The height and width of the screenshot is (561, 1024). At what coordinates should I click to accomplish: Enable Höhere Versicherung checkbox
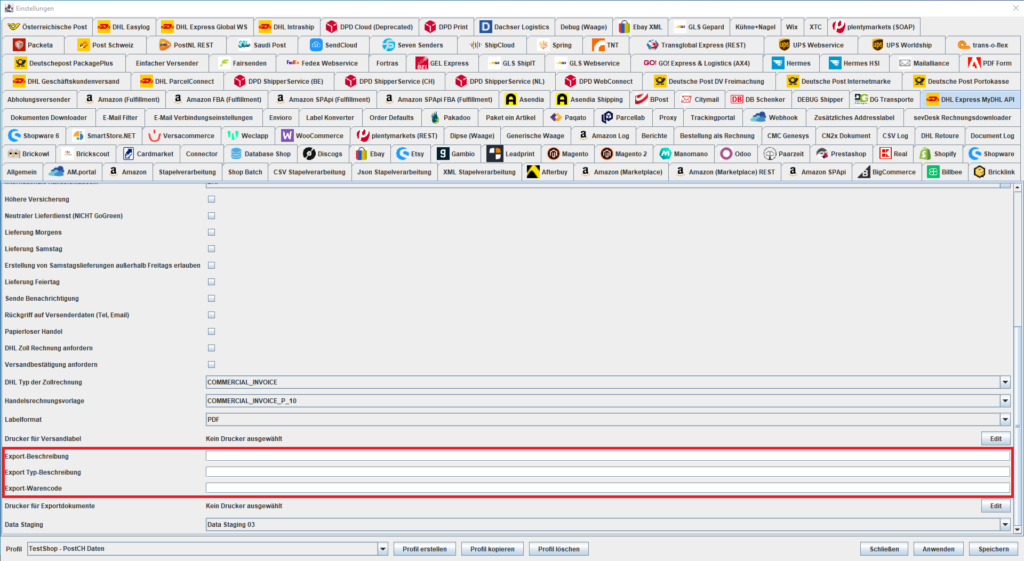[x=211, y=199]
